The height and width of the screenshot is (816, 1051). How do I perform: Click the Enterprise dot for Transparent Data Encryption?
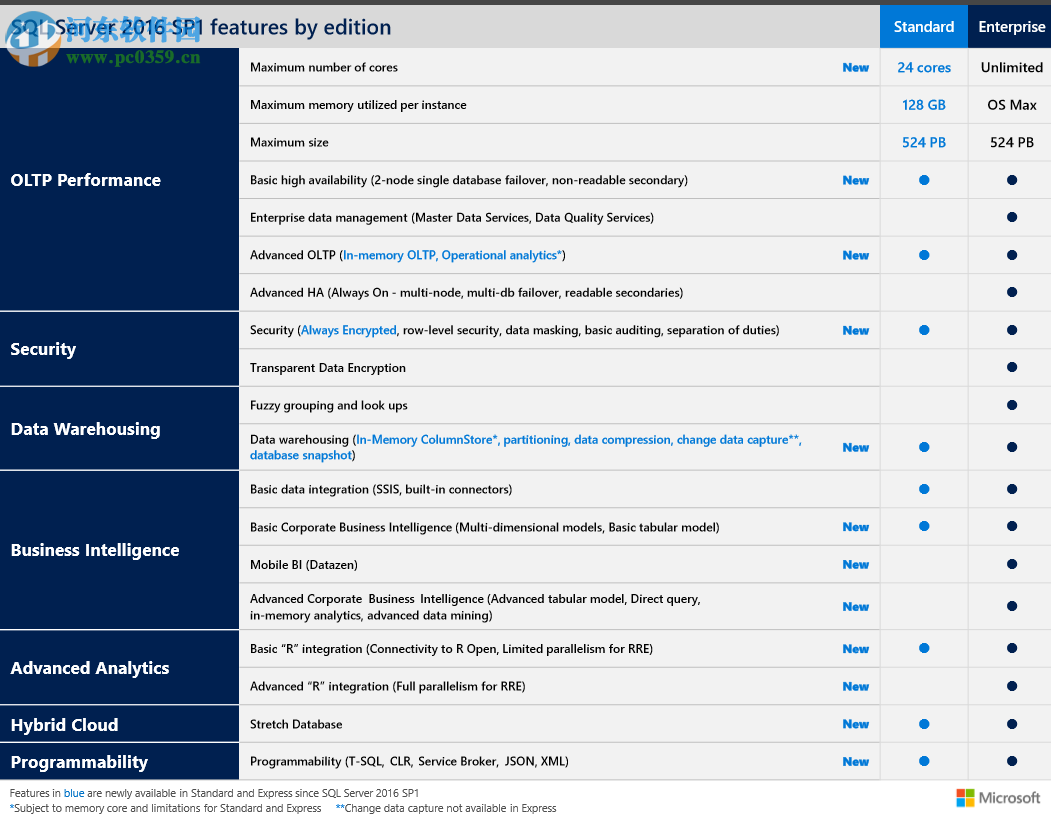[x=1012, y=368]
